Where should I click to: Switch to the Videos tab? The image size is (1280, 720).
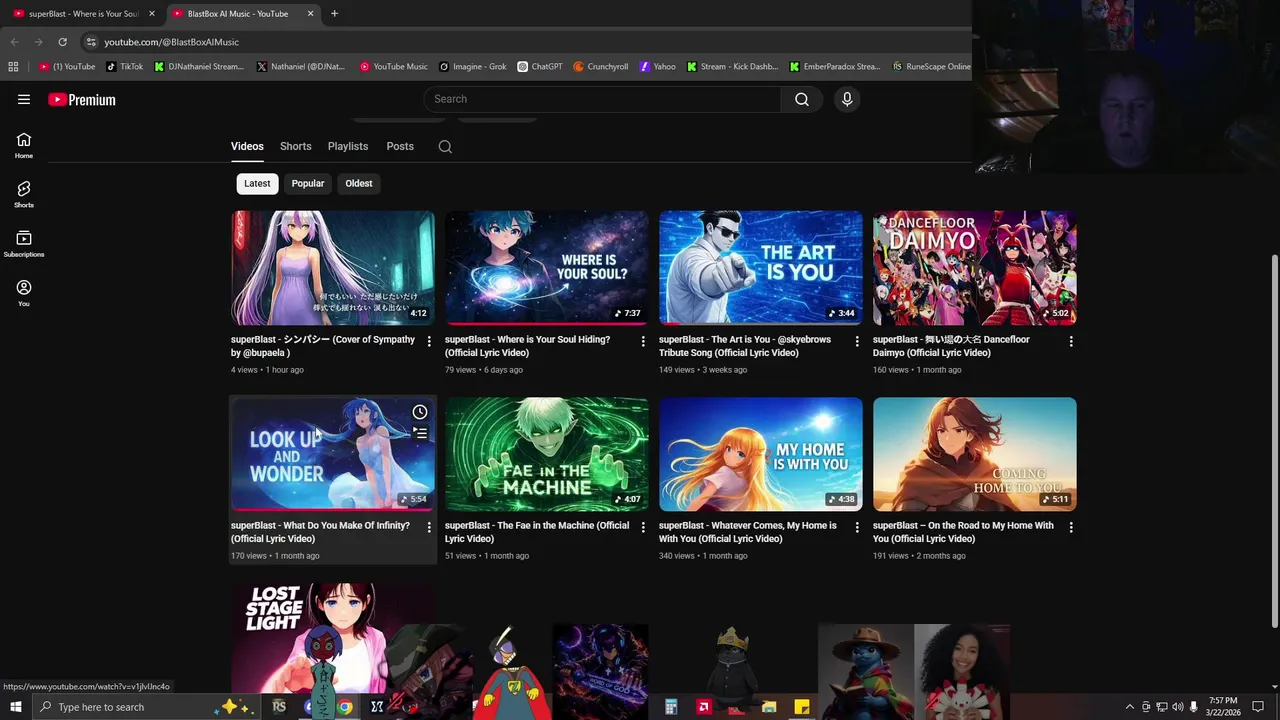(x=247, y=147)
